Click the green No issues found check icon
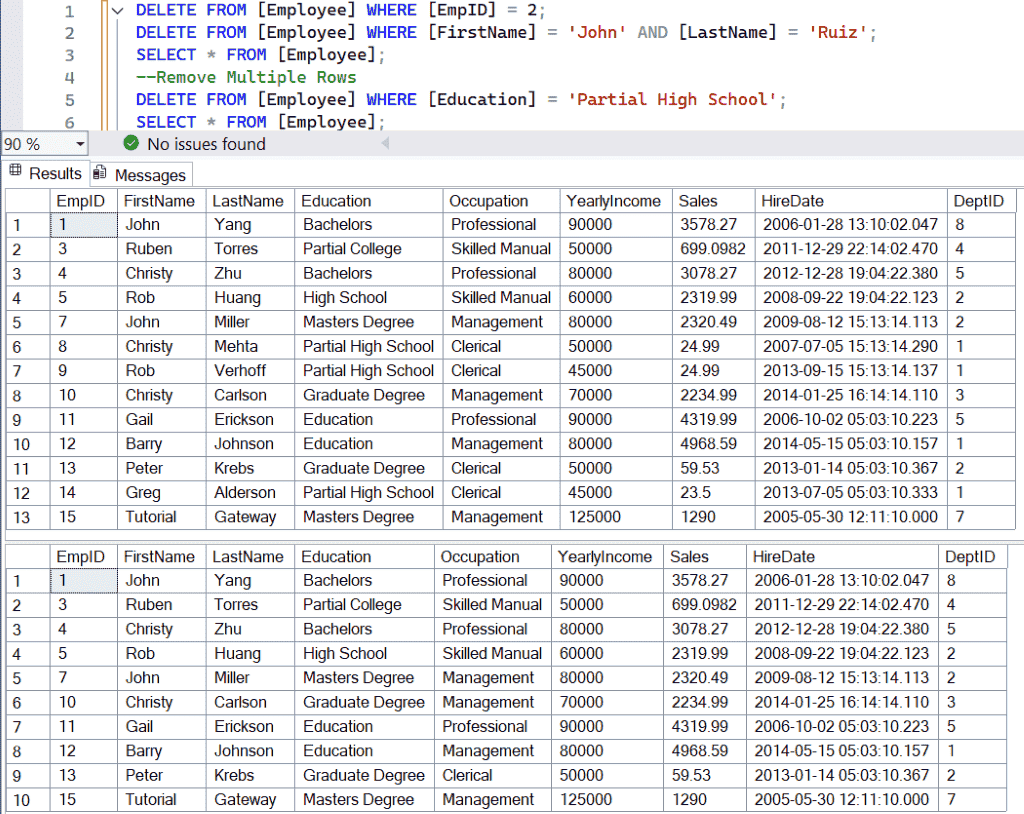 pos(130,144)
